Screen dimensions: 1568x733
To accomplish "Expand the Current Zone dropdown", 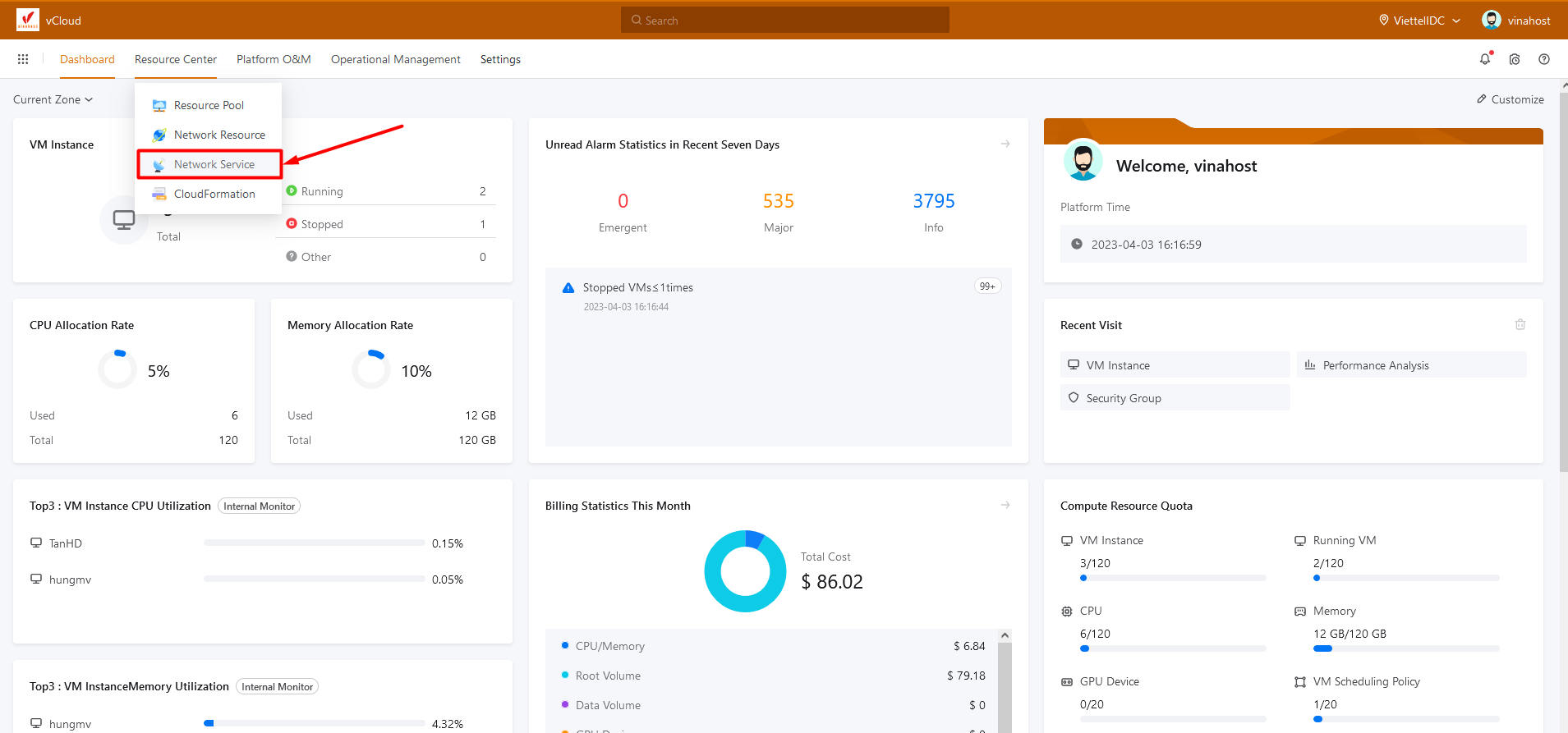I will tap(53, 99).
